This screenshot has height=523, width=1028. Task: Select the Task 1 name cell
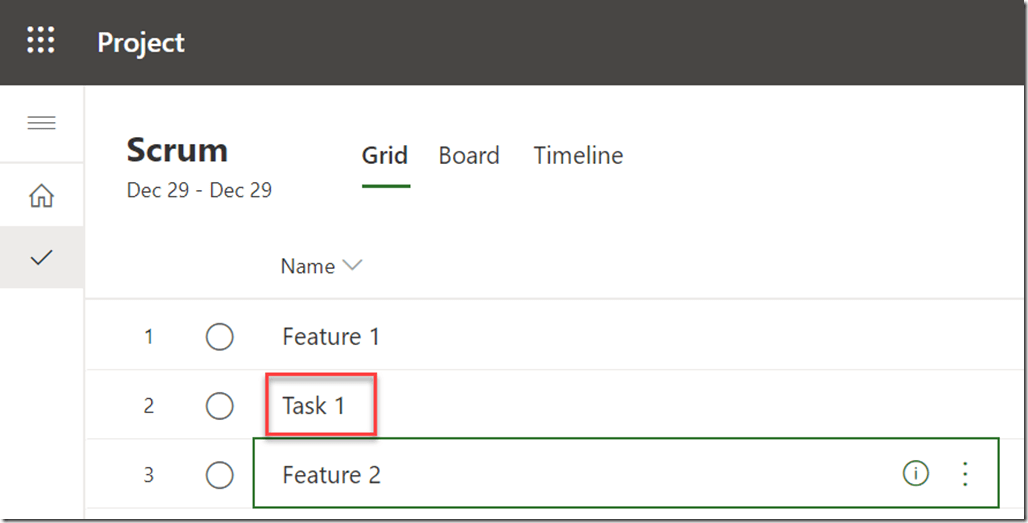pyautogui.click(x=314, y=405)
